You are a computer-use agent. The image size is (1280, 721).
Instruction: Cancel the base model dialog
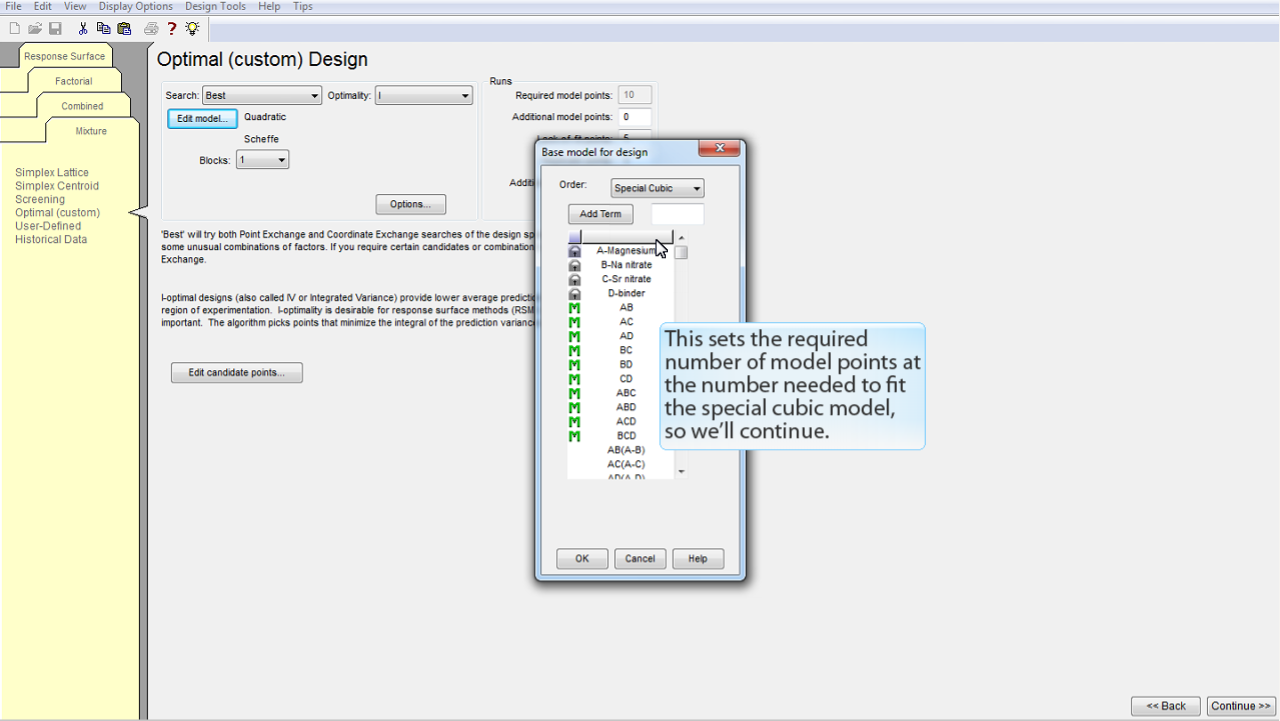[x=640, y=559]
